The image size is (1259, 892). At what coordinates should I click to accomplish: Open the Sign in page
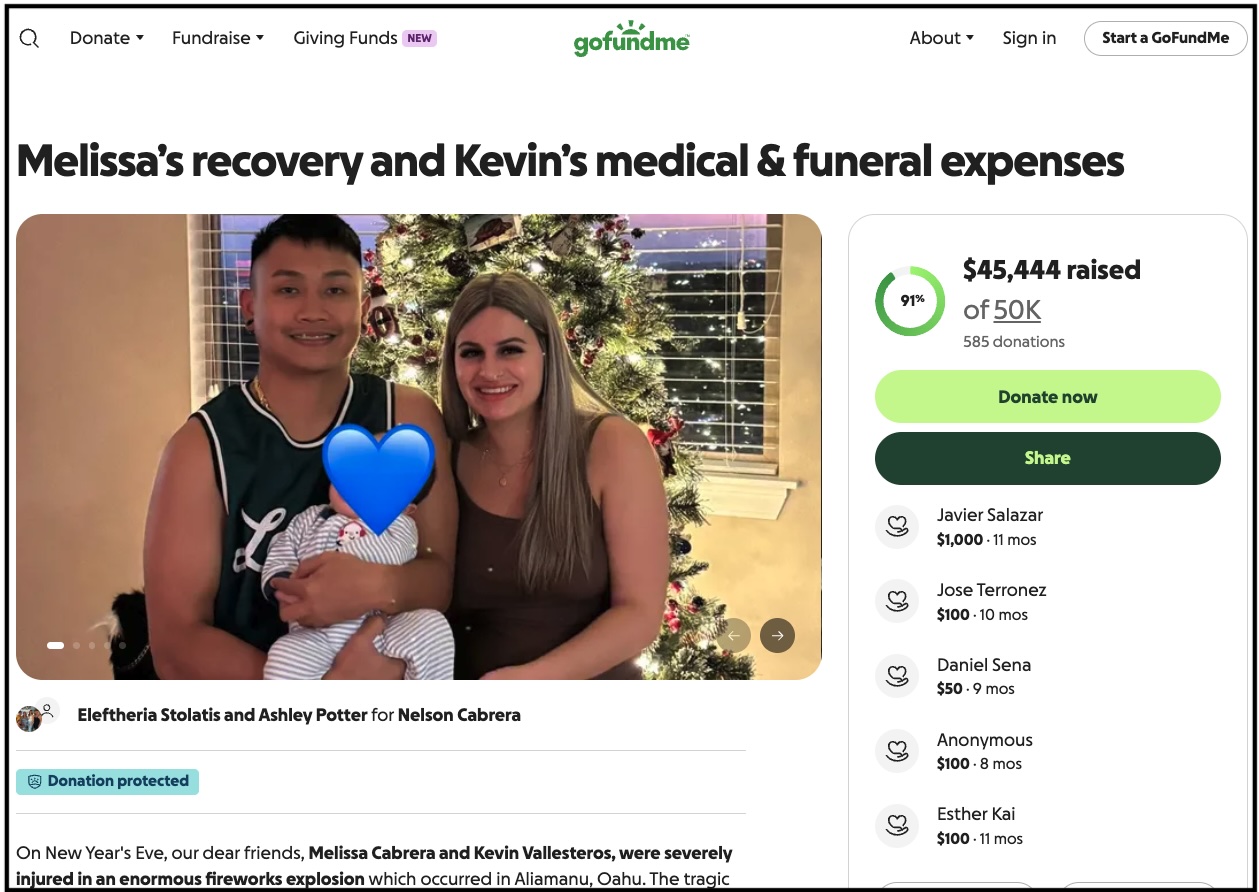point(1029,38)
